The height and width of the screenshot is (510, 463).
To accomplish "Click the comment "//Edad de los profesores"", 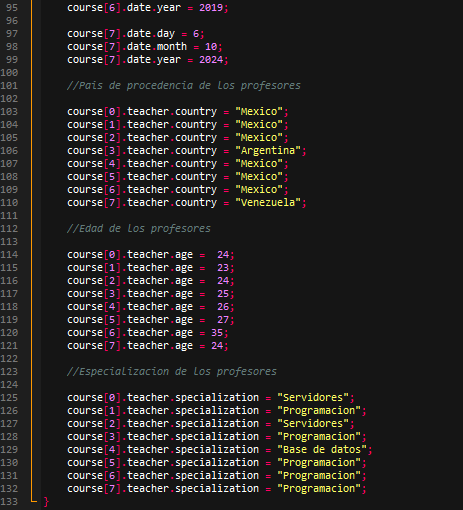I will [139, 229].
